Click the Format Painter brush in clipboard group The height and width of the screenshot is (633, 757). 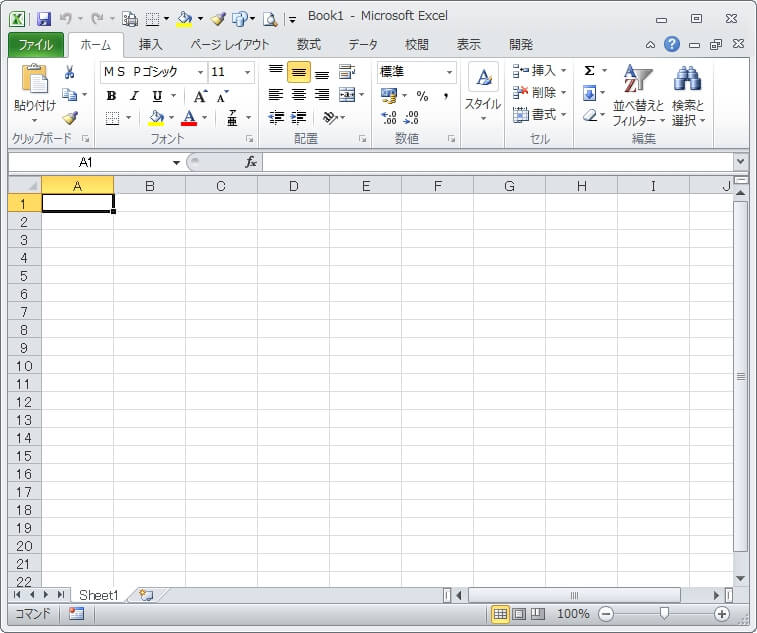coord(70,117)
